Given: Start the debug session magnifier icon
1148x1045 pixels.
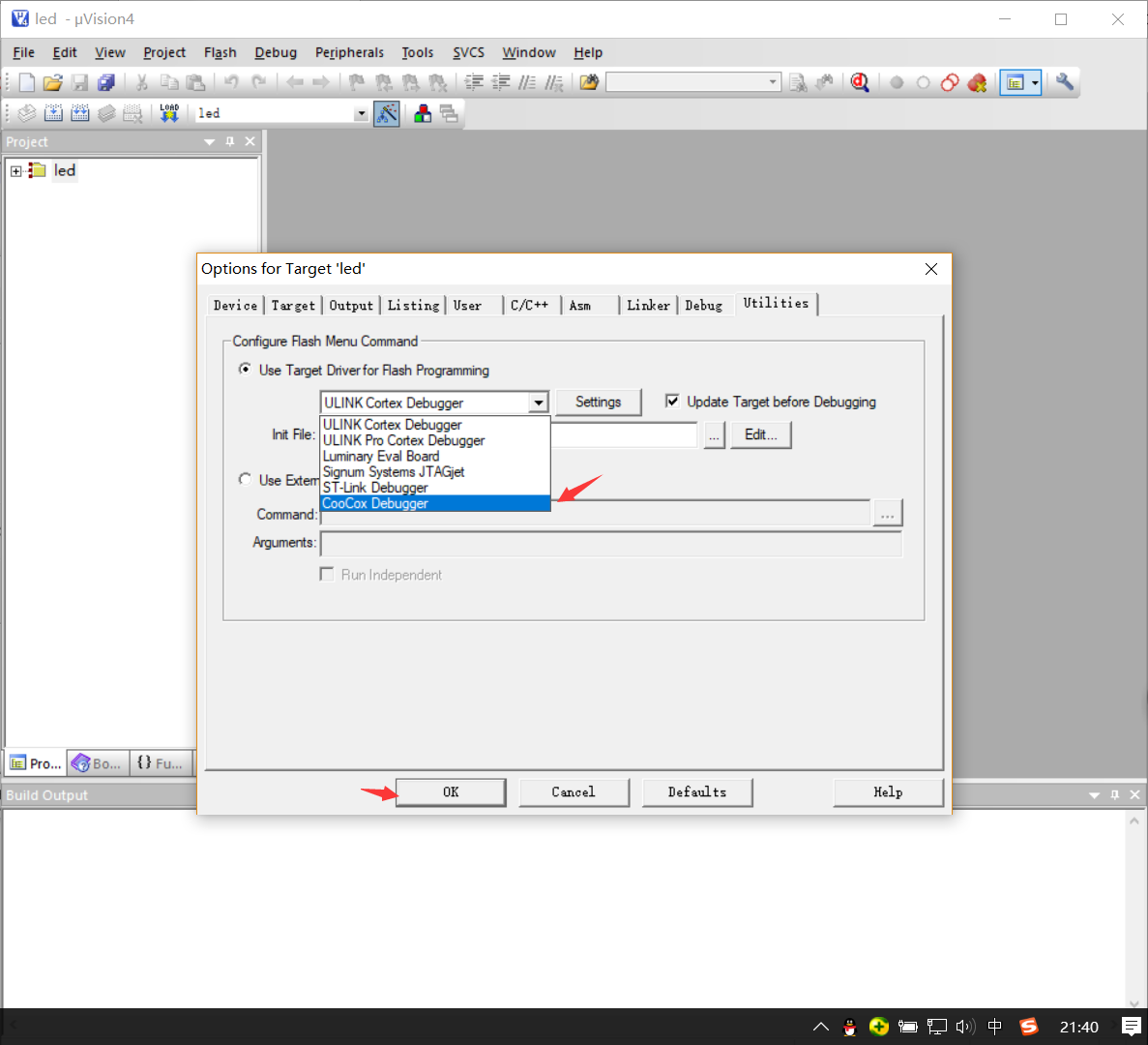Looking at the screenshot, I should (860, 83).
